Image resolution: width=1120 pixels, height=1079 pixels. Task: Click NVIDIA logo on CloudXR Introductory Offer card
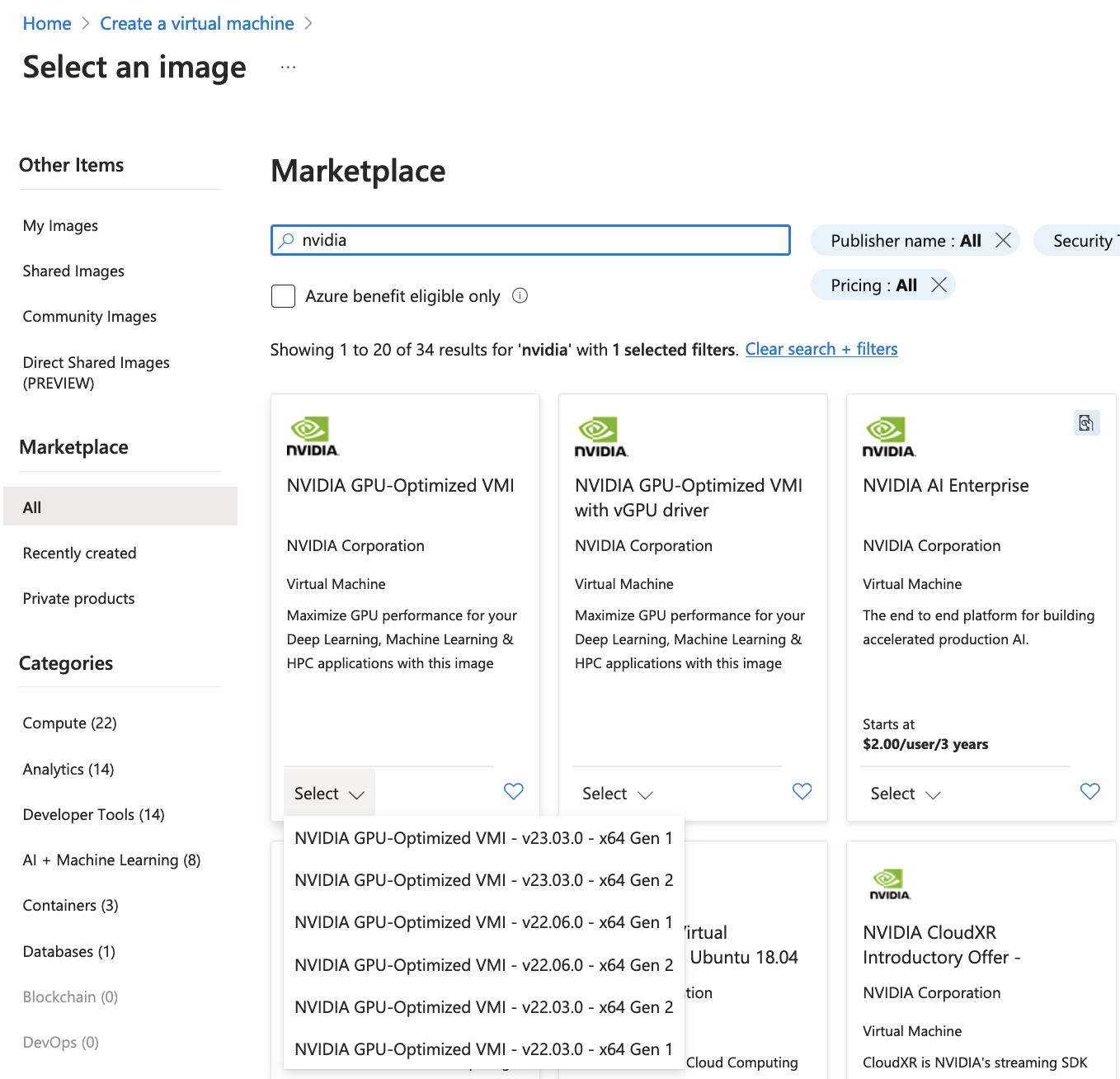click(x=890, y=883)
